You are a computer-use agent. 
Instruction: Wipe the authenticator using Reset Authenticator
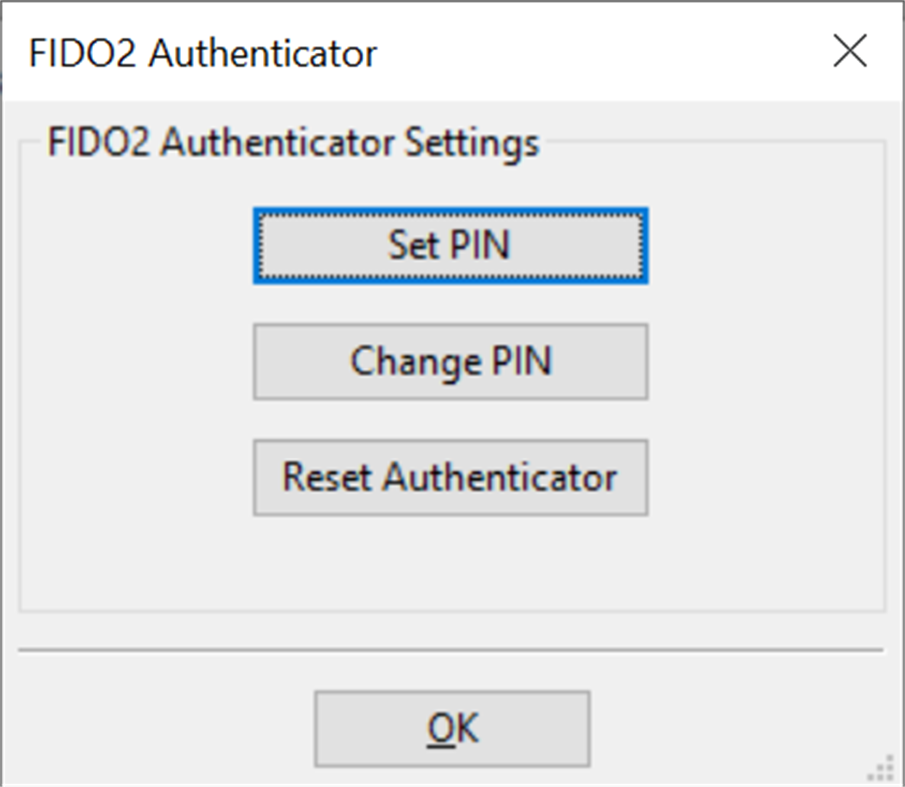[x=452, y=477]
